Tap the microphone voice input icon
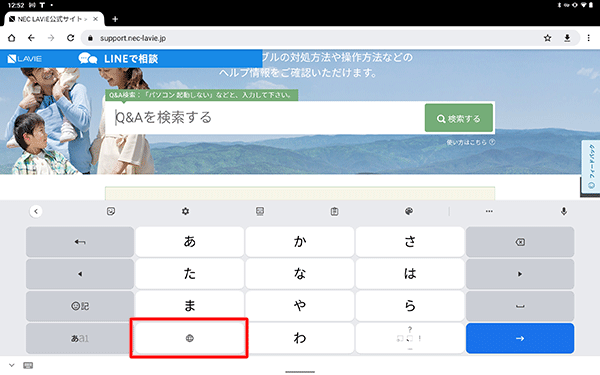The width and height of the screenshot is (600, 375). click(564, 211)
